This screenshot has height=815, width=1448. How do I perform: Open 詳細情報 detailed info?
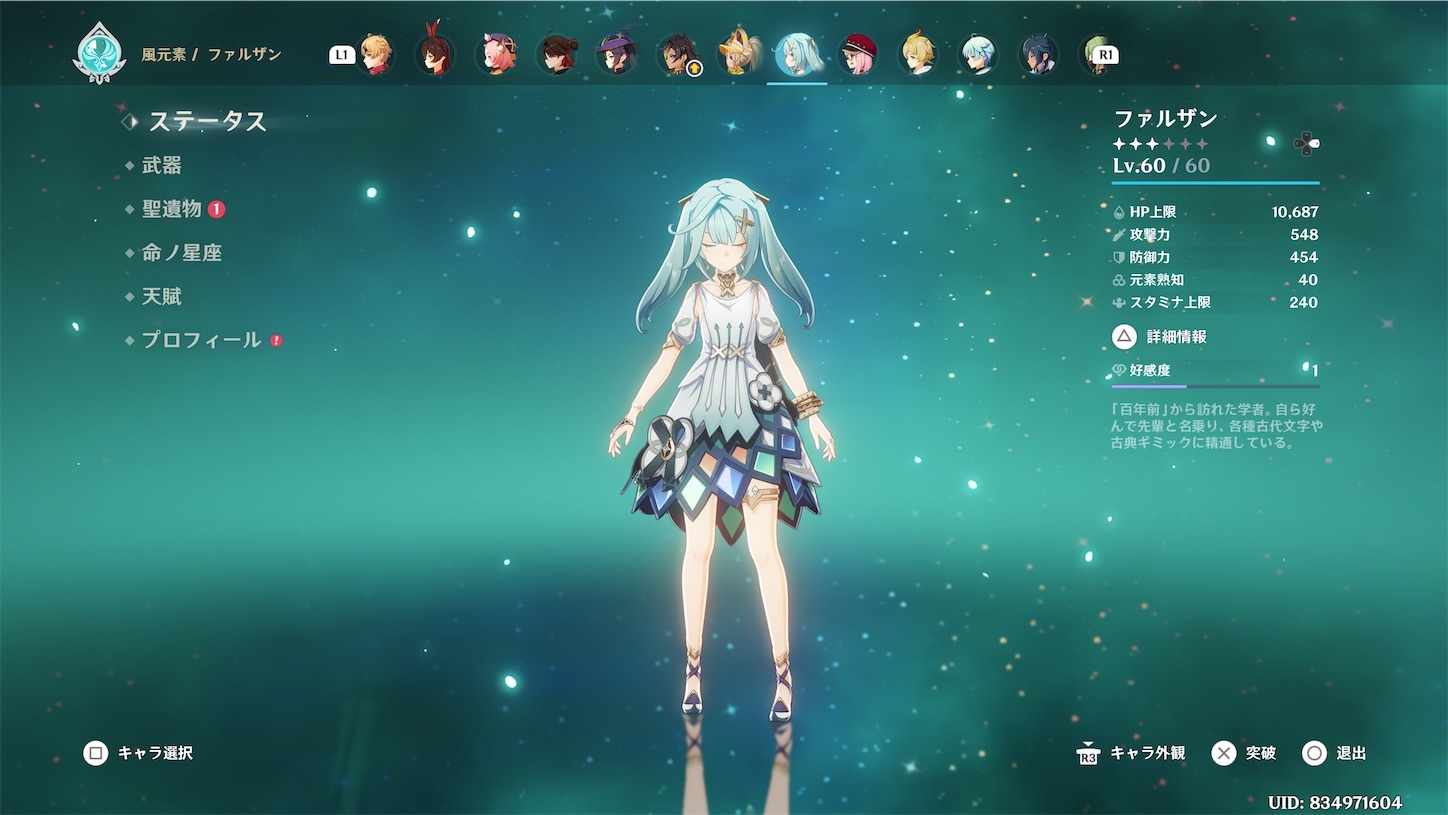point(1159,337)
